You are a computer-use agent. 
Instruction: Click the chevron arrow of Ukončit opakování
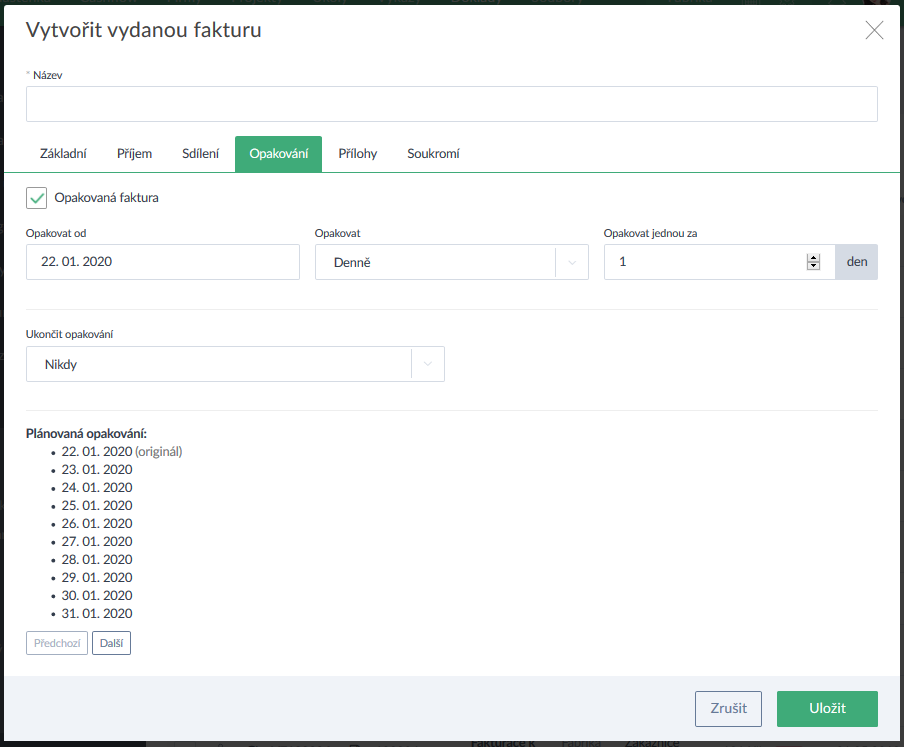coord(428,364)
